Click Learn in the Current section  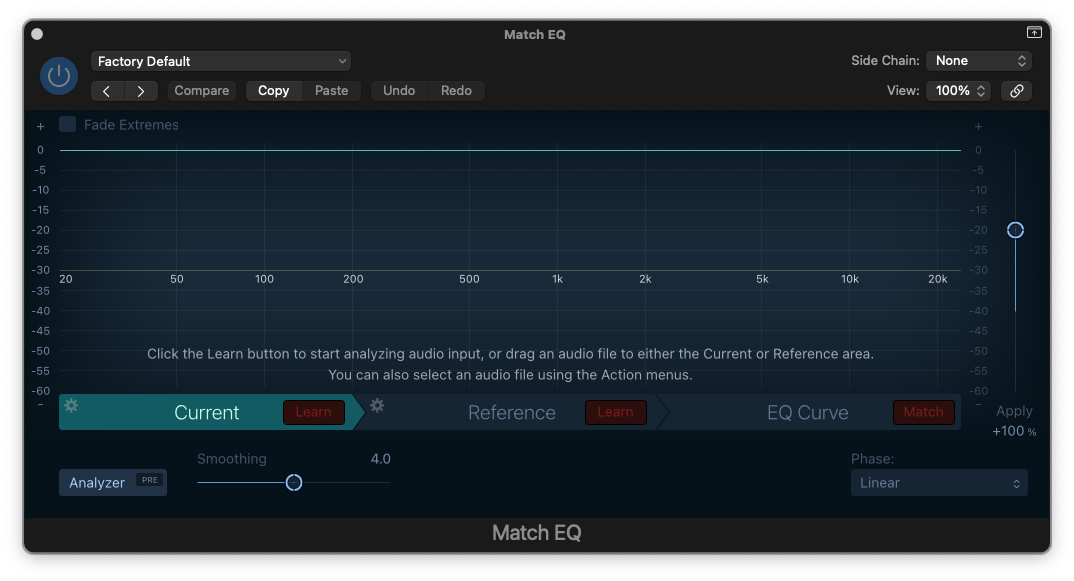[313, 412]
